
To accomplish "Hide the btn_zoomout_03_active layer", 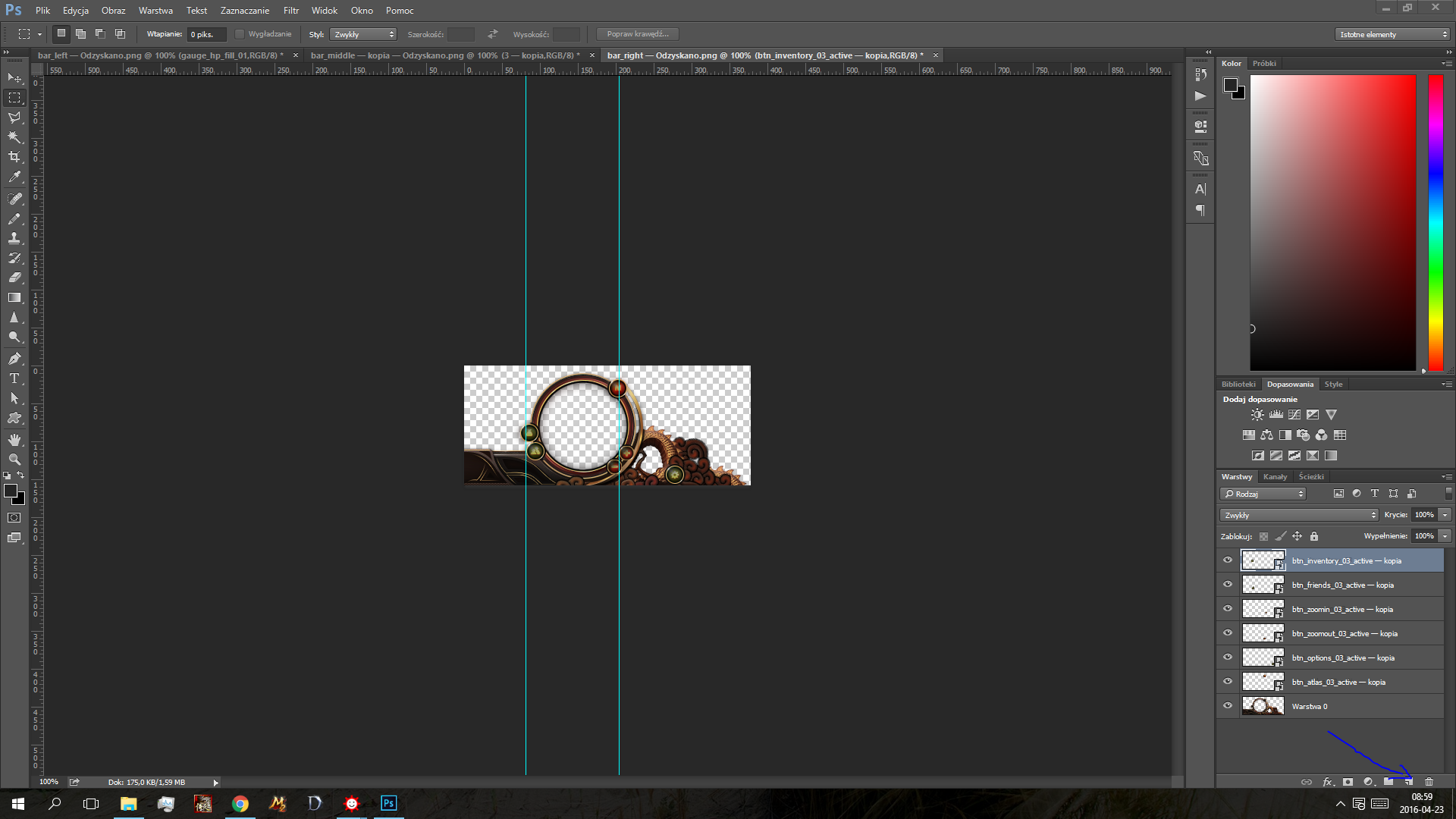I will click(x=1228, y=633).
